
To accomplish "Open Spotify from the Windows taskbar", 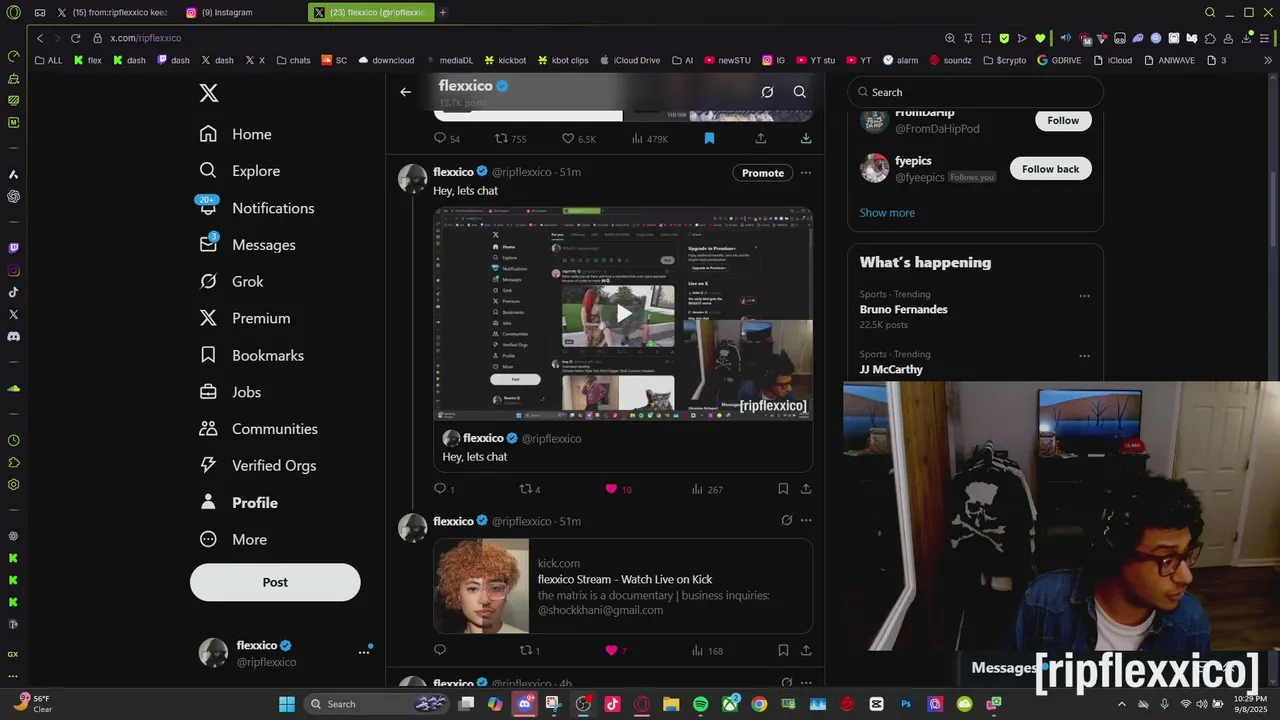I will point(700,704).
